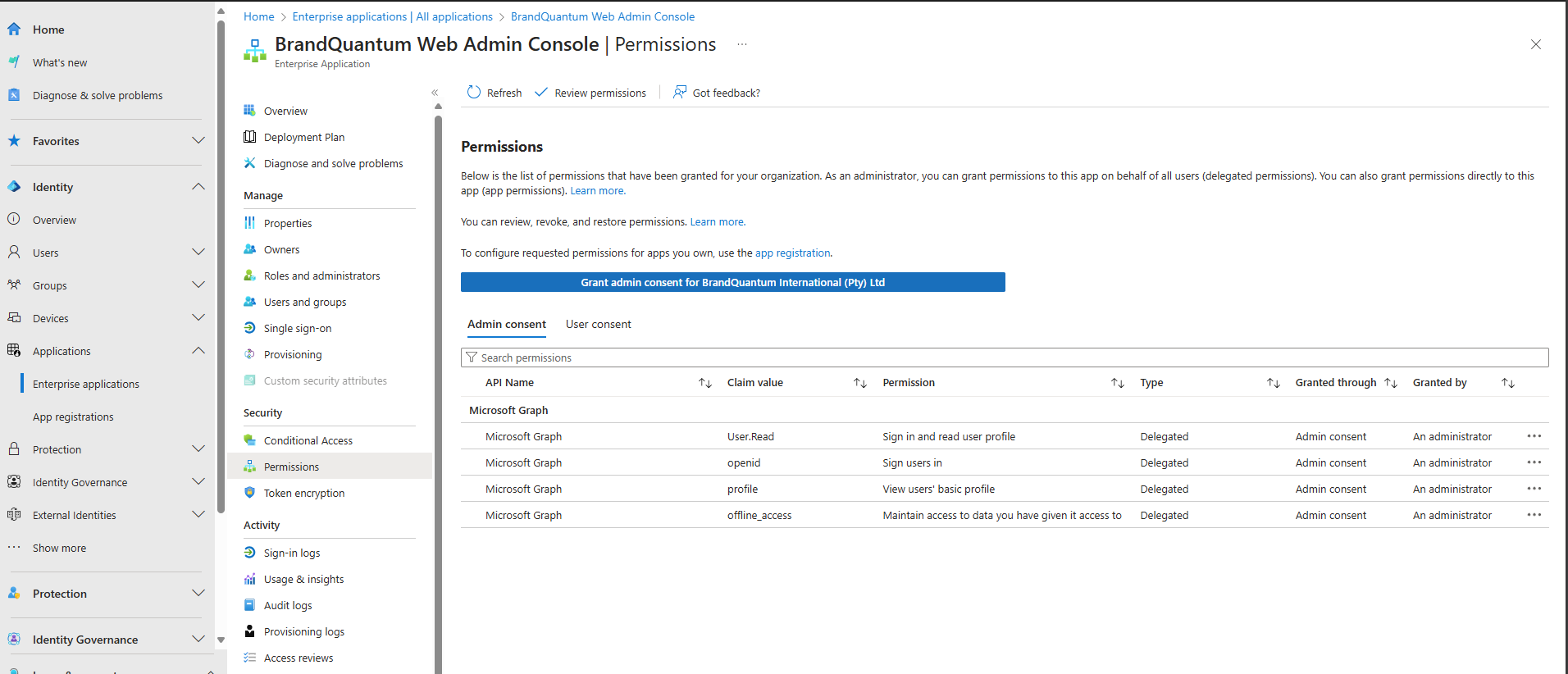Sort the table by the Type column arrows

pos(1274,383)
